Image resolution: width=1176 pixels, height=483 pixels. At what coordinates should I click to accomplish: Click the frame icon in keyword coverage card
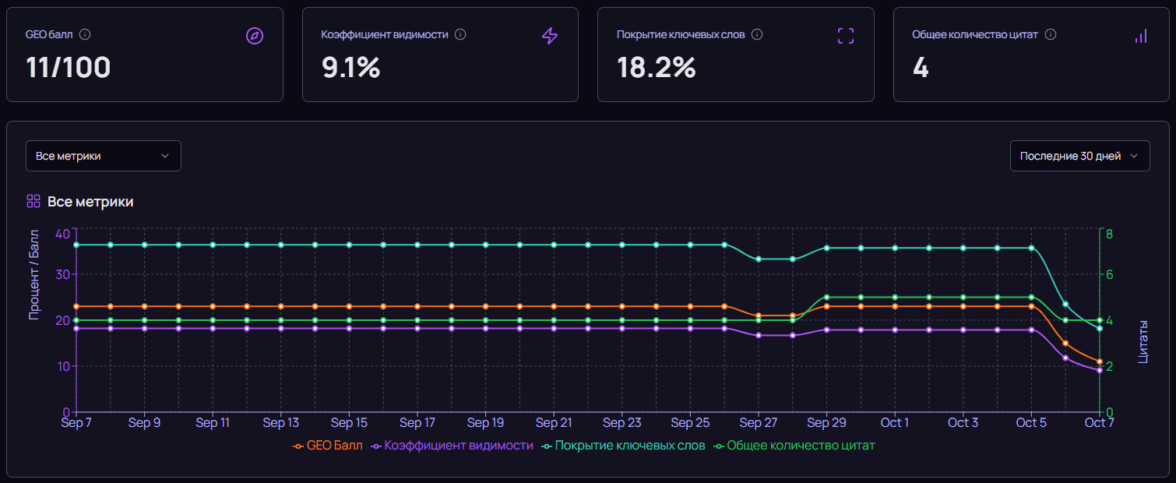point(845,36)
